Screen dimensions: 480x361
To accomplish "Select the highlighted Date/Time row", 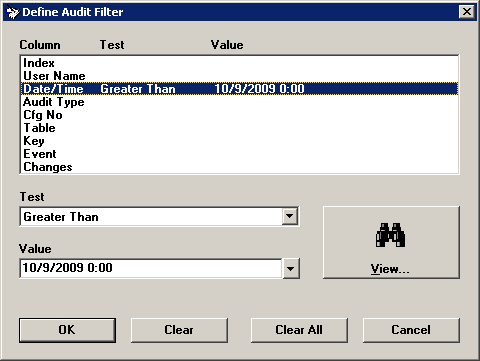I will pyautogui.click(x=240, y=89).
